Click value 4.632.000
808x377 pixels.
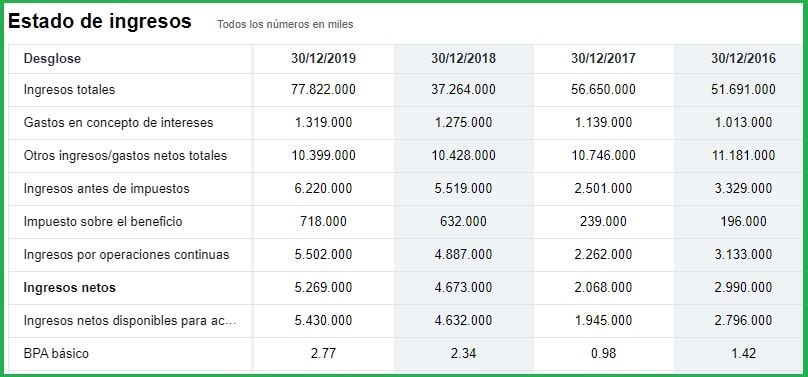[x=463, y=320]
